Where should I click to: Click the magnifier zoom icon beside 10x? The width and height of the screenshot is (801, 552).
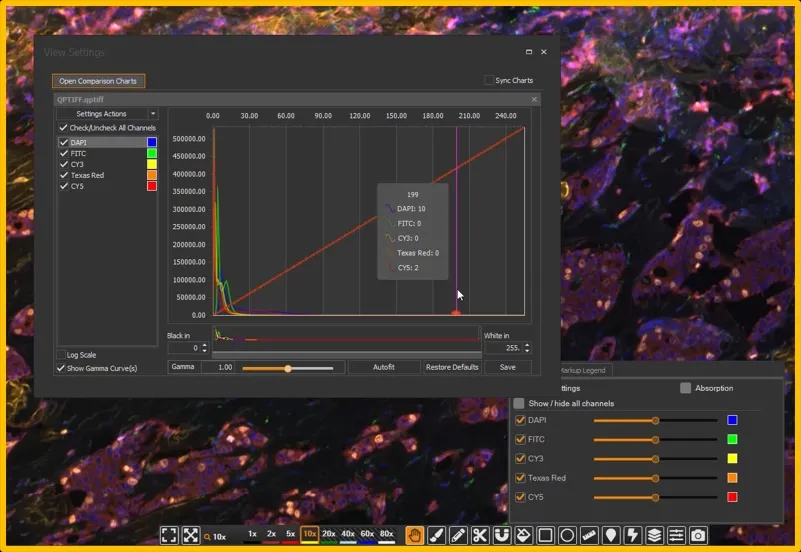click(x=207, y=537)
